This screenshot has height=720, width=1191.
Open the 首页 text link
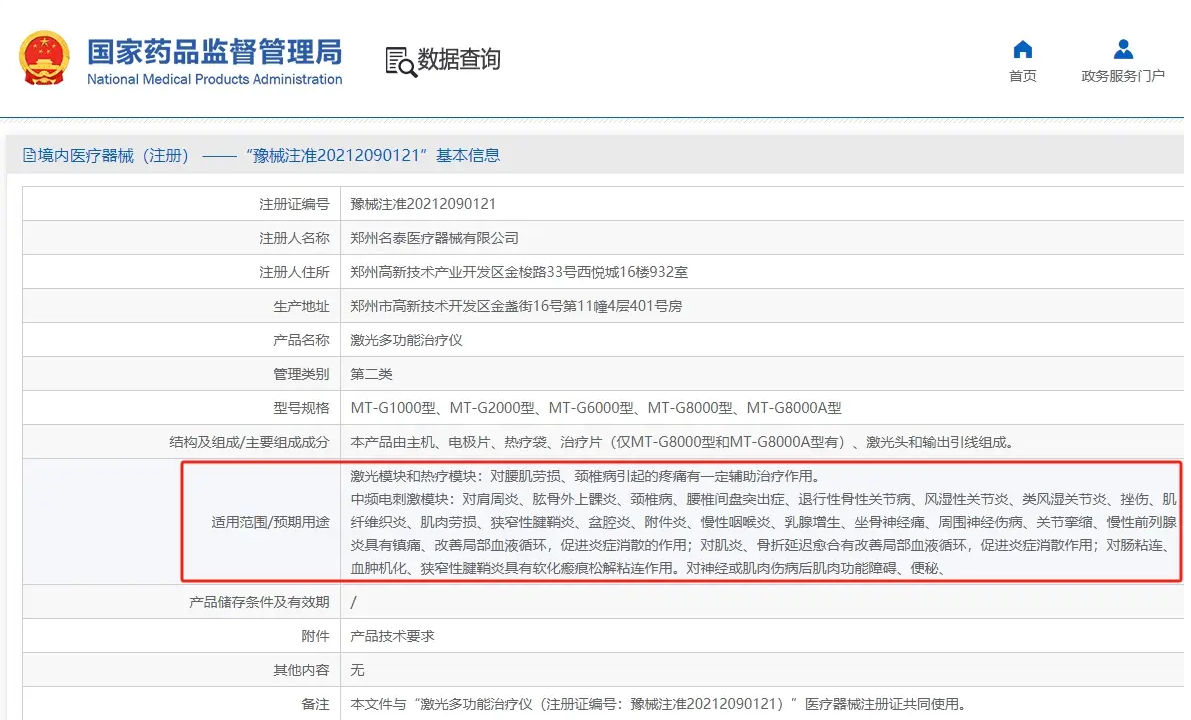click(1022, 77)
